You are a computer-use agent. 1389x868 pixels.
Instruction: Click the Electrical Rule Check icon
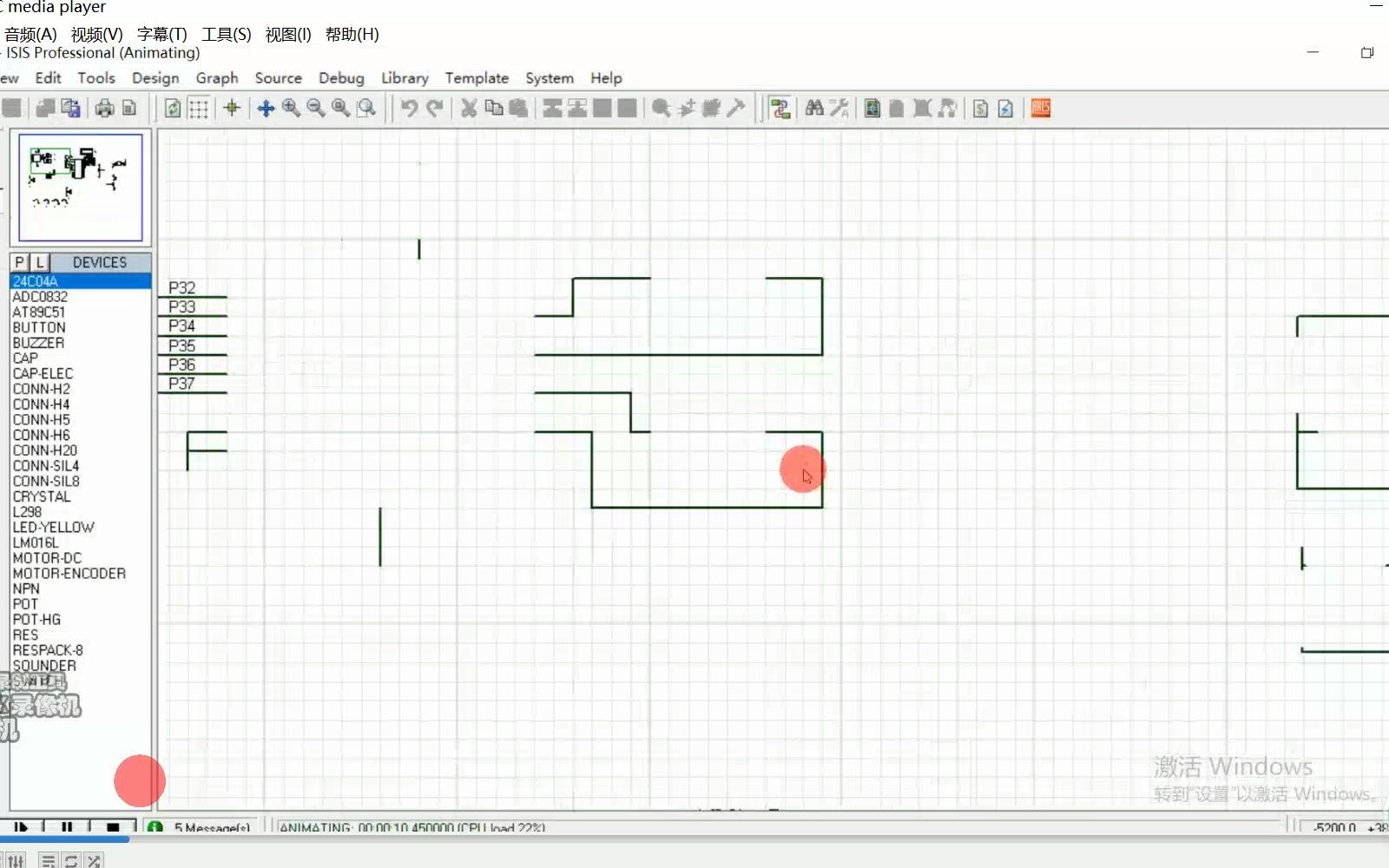1005,108
